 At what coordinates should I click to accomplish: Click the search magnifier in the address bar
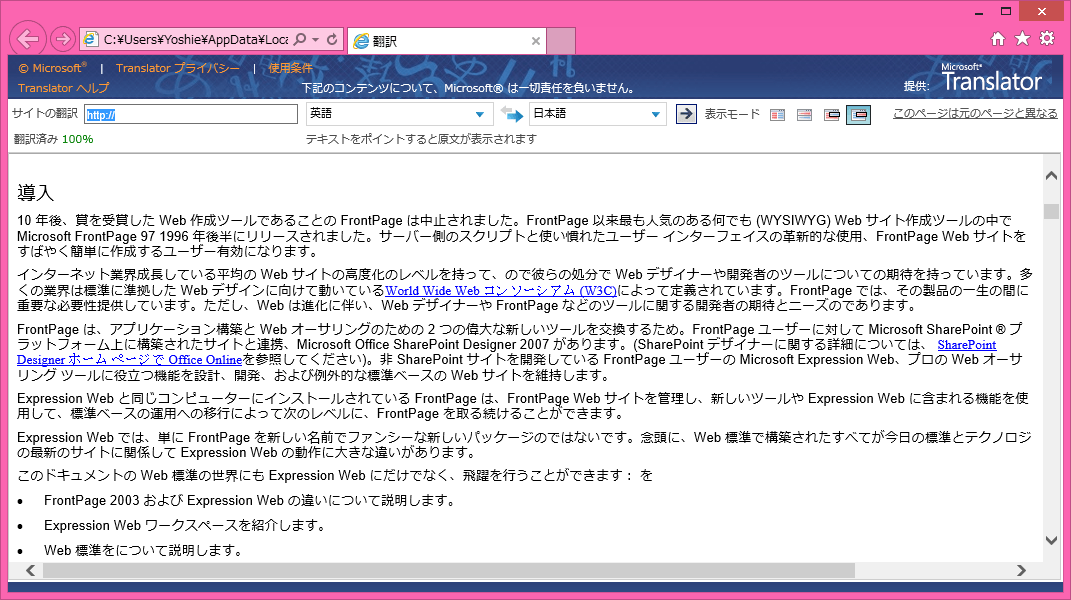pos(300,40)
